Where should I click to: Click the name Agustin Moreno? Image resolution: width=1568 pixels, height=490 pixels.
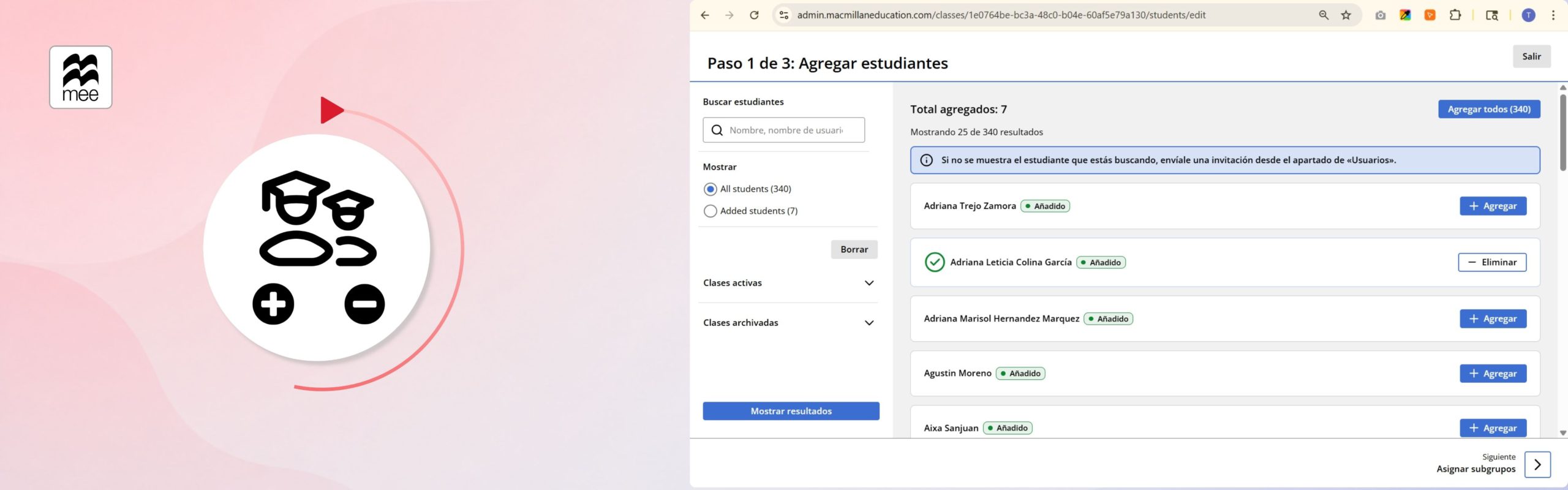point(957,374)
